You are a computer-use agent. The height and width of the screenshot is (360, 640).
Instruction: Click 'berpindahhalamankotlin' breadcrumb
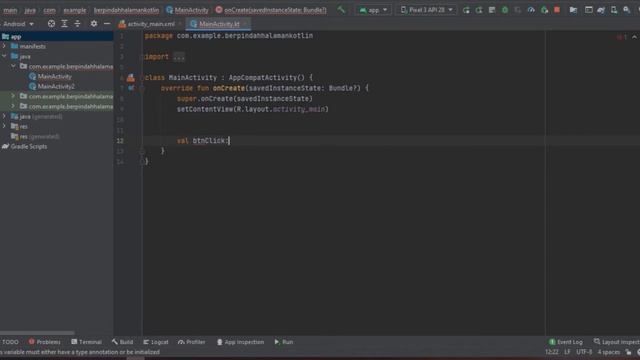click(127, 10)
